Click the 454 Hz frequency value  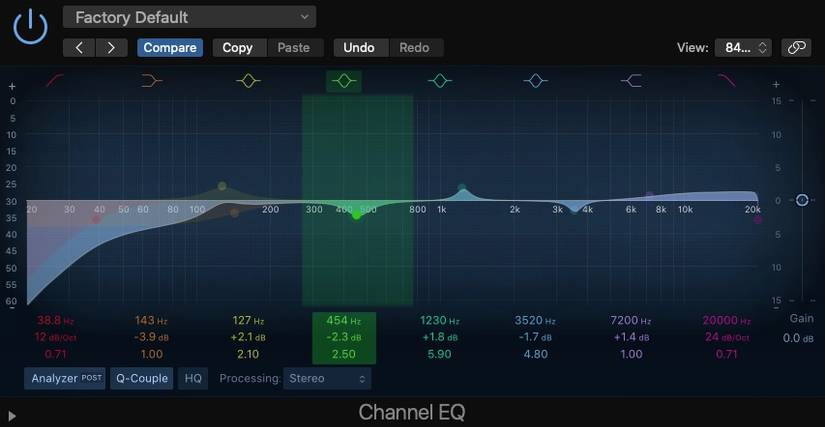point(344,320)
